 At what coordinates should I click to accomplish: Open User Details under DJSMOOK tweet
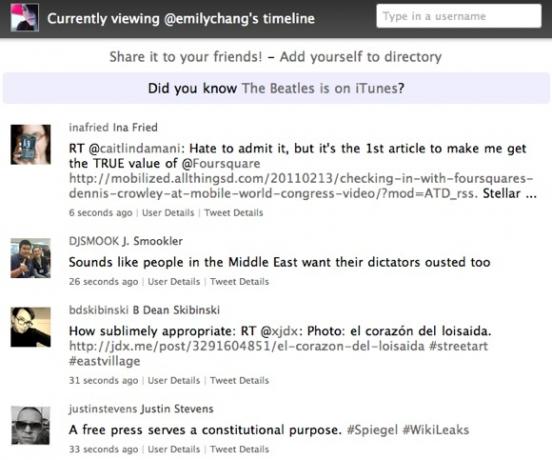tap(174, 282)
